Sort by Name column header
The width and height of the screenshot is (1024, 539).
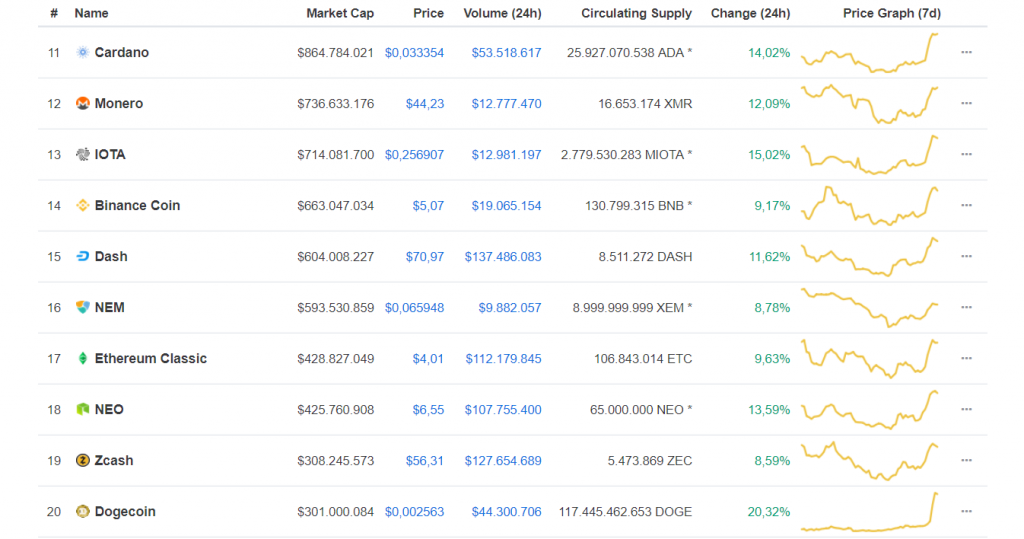pos(91,13)
